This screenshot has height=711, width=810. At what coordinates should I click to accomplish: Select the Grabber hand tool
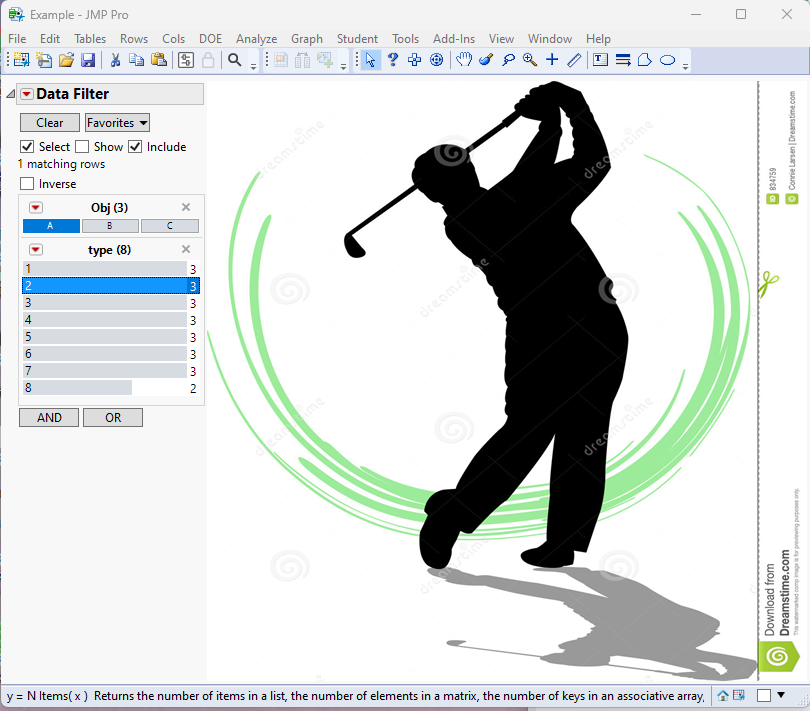pos(464,60)
